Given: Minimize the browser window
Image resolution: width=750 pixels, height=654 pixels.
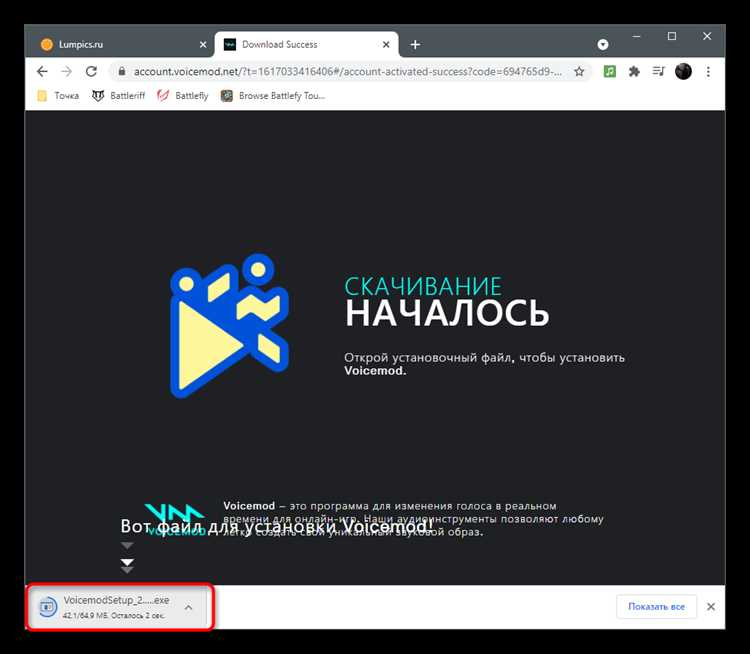Looking at the screenshot, I should tap(636, 36).
